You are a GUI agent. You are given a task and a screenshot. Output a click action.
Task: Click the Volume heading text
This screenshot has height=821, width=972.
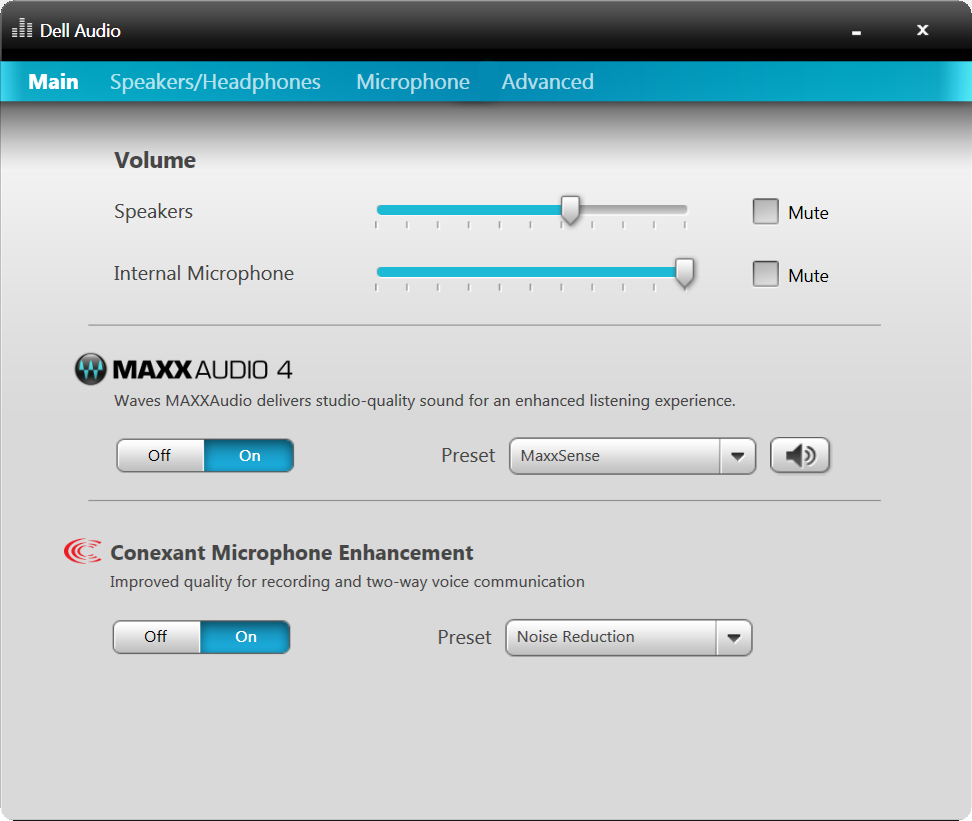coord(155,160)
